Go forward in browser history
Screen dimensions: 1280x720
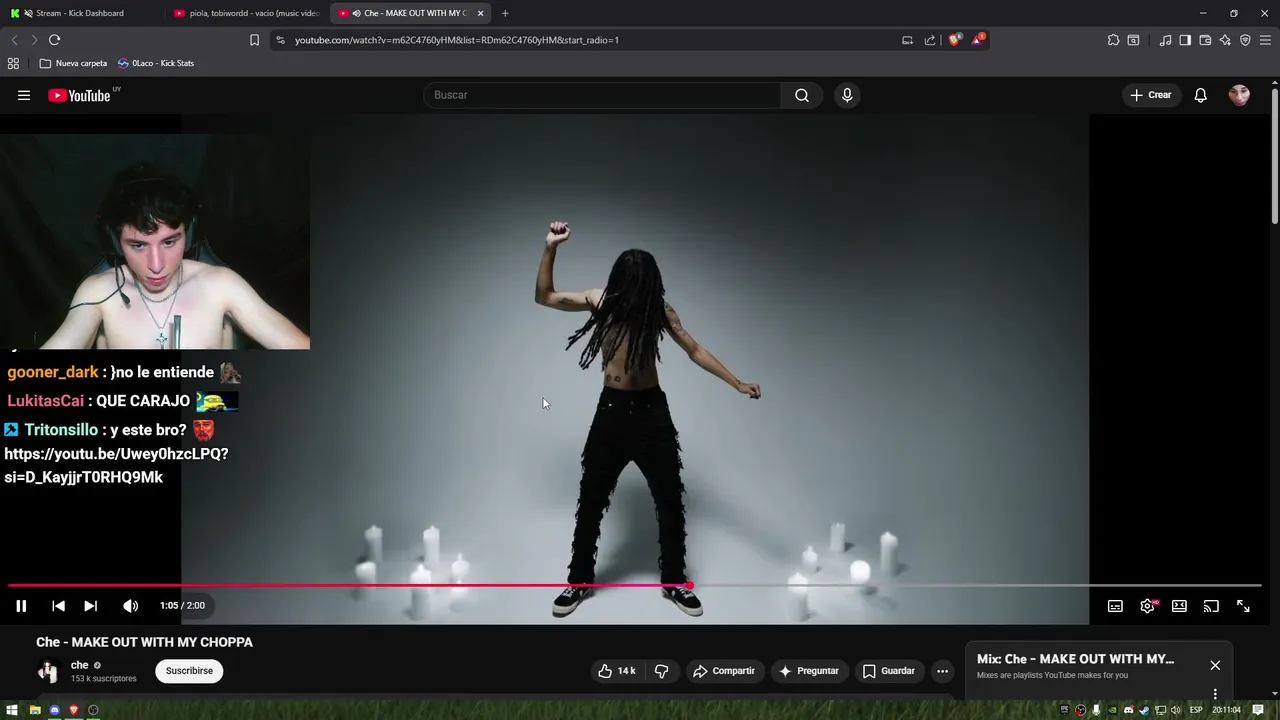click(34, 40)
